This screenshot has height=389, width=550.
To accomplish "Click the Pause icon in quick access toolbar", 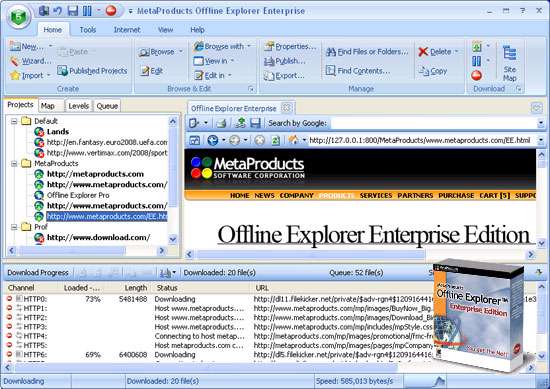I will tap(87, 11).
